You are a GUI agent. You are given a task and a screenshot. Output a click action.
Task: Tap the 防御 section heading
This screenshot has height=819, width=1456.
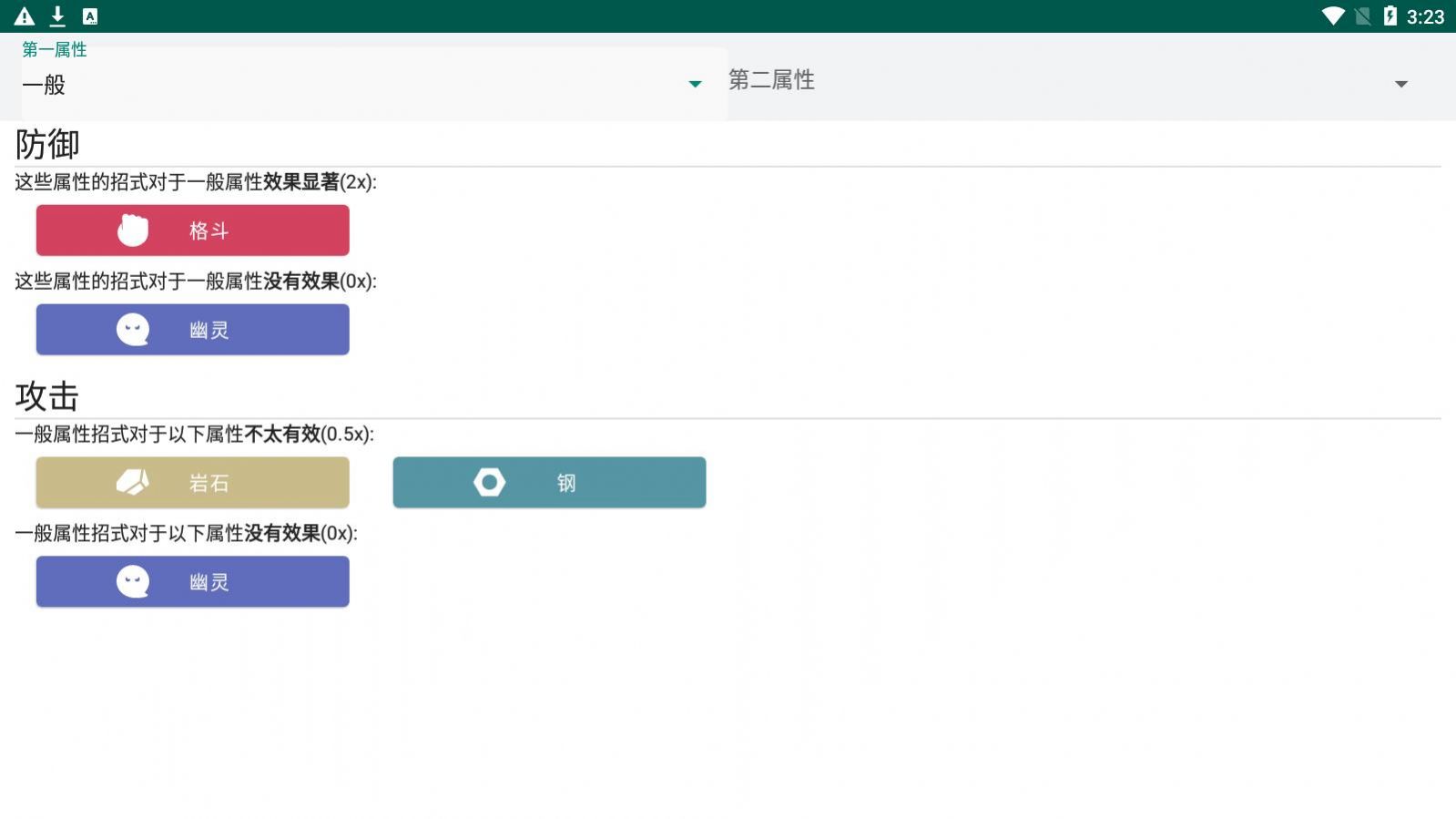coord(47,145)
